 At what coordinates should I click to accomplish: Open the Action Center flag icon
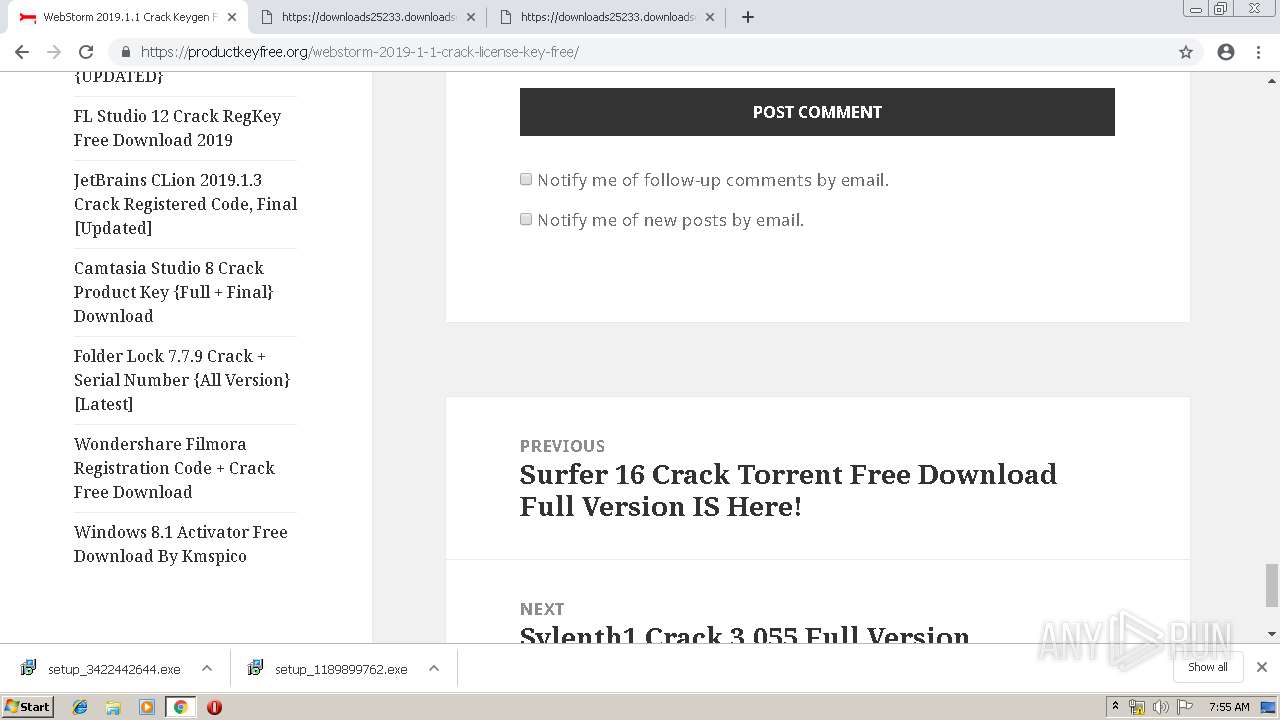coord(1185,707)
